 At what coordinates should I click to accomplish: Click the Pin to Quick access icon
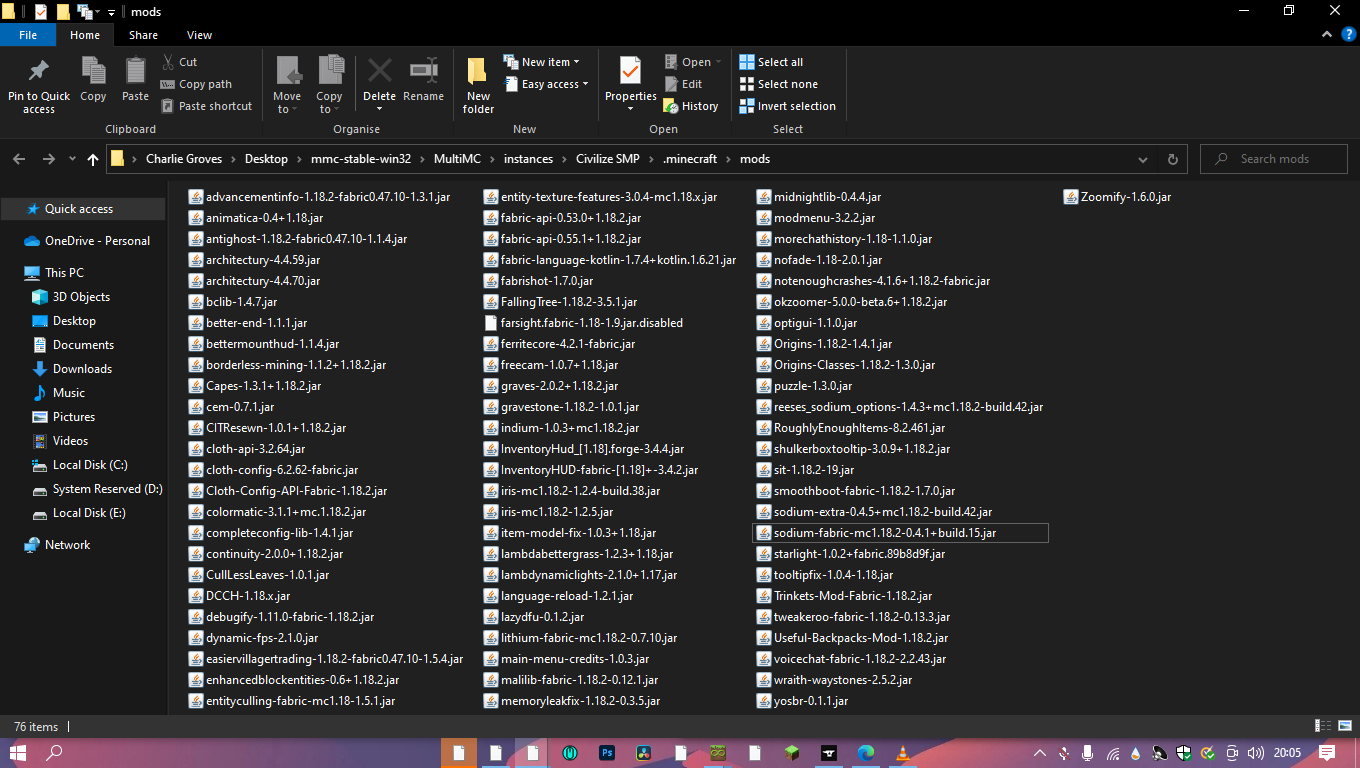(x=39, y=71)
